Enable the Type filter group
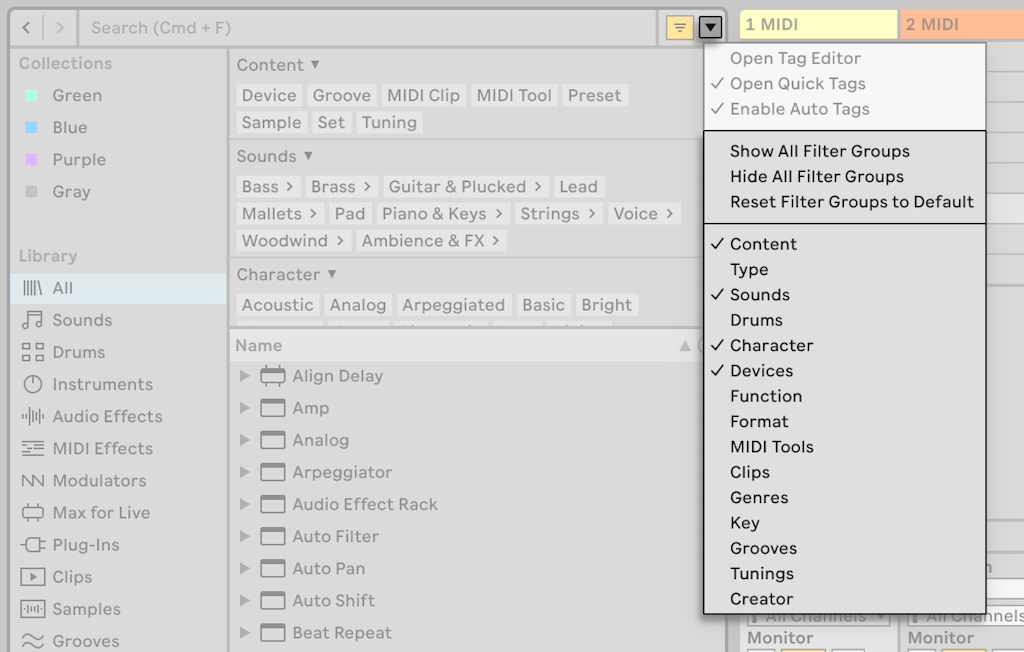This screenshot has width=1024, height=652. [x=748, y=269]
